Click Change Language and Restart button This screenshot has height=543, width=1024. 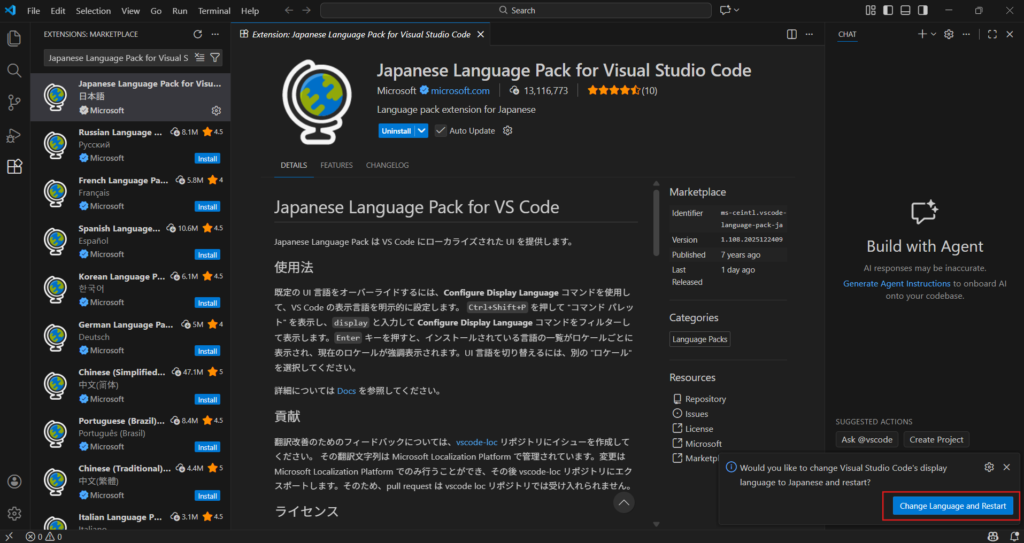pos(952,506)
